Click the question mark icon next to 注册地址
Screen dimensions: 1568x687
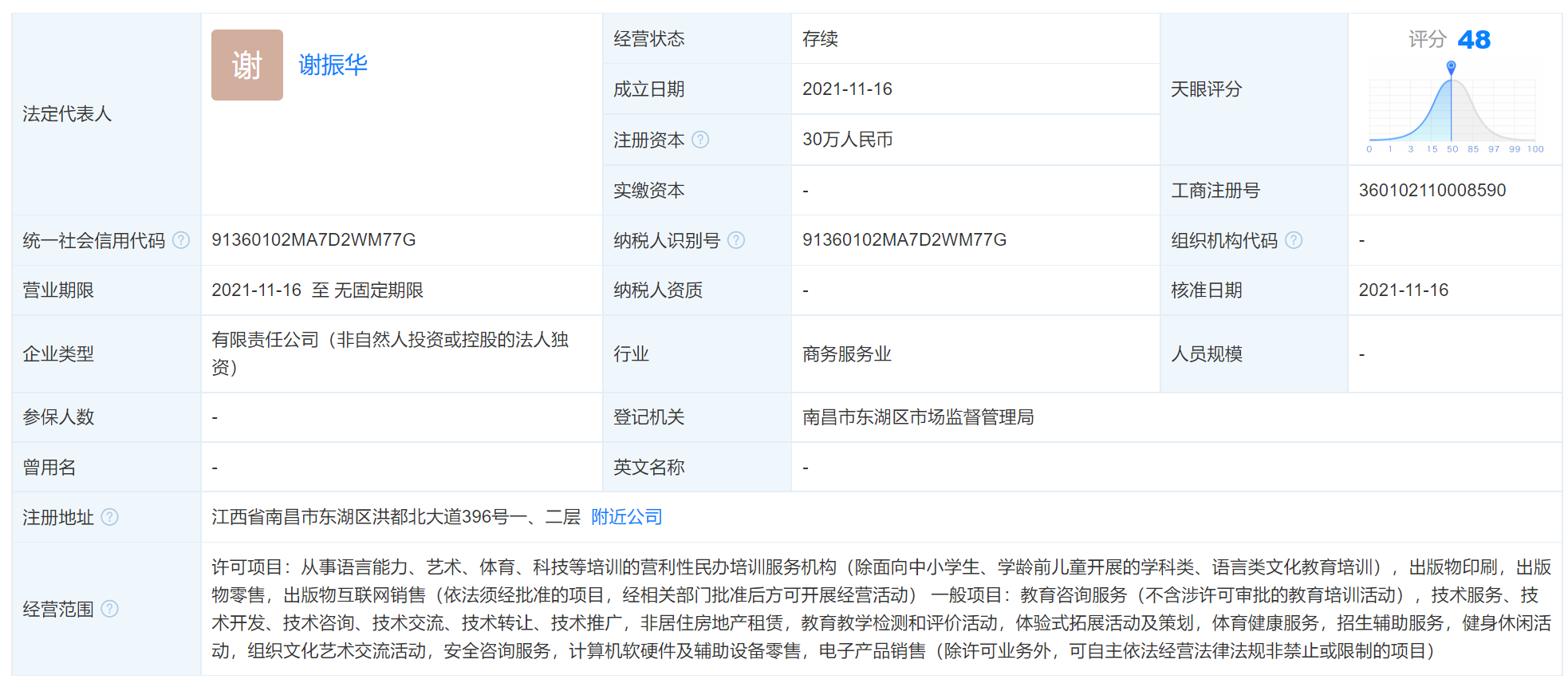[110, 517]
